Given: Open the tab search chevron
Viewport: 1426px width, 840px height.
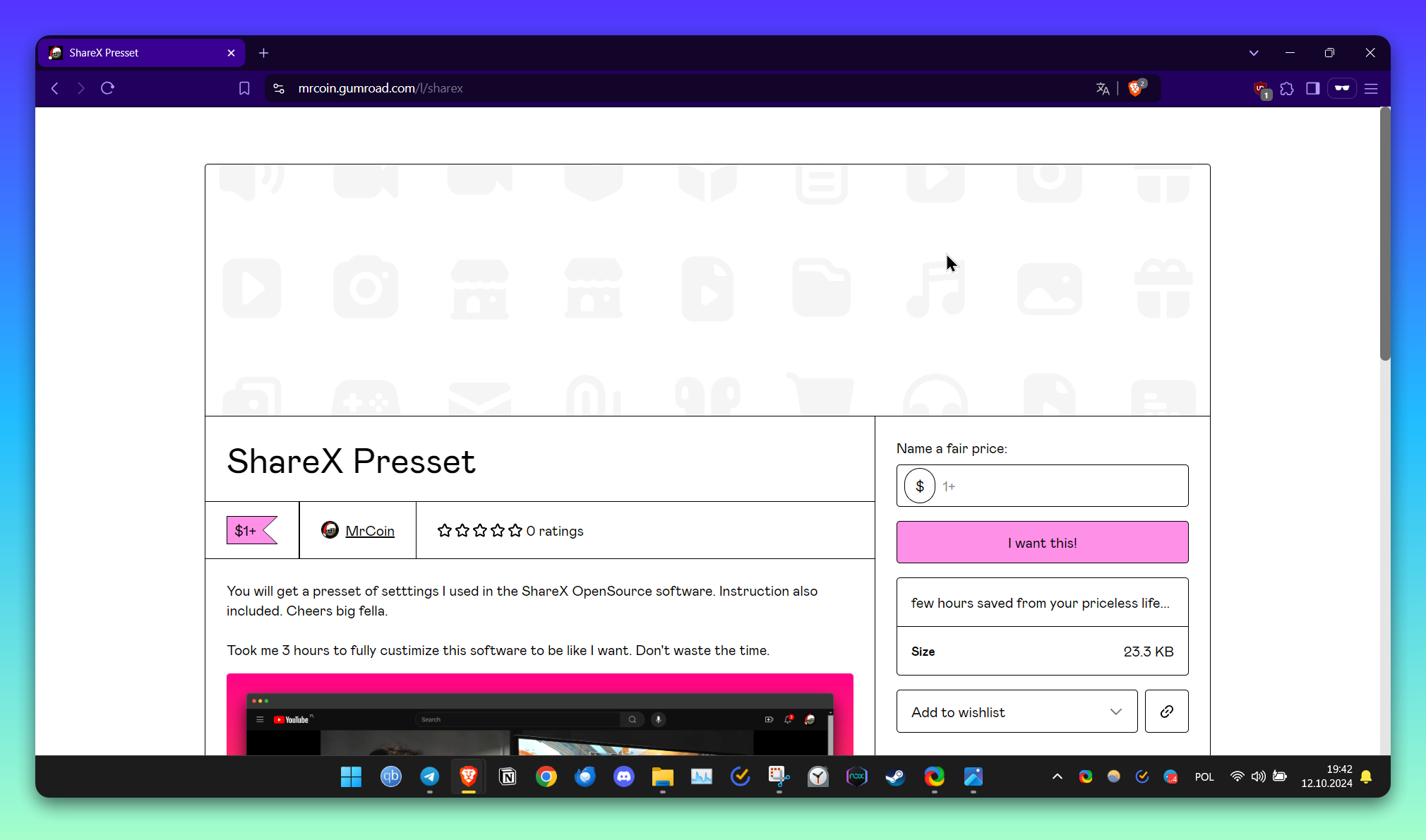Looking at the screenshot, I should coord(1254,52).
